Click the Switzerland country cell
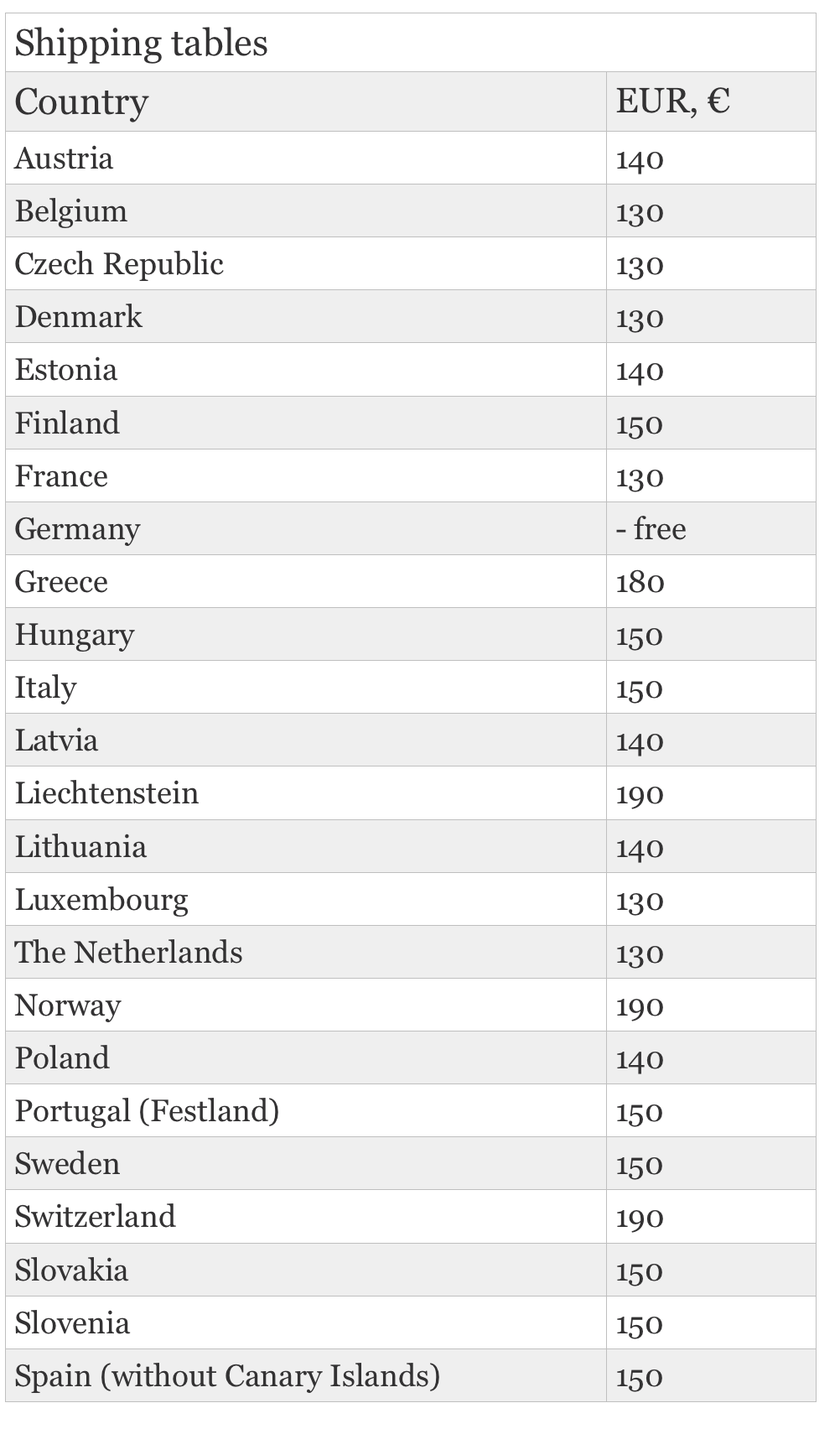Screen dimensions: 840x1429 (x=306, y=1216)
